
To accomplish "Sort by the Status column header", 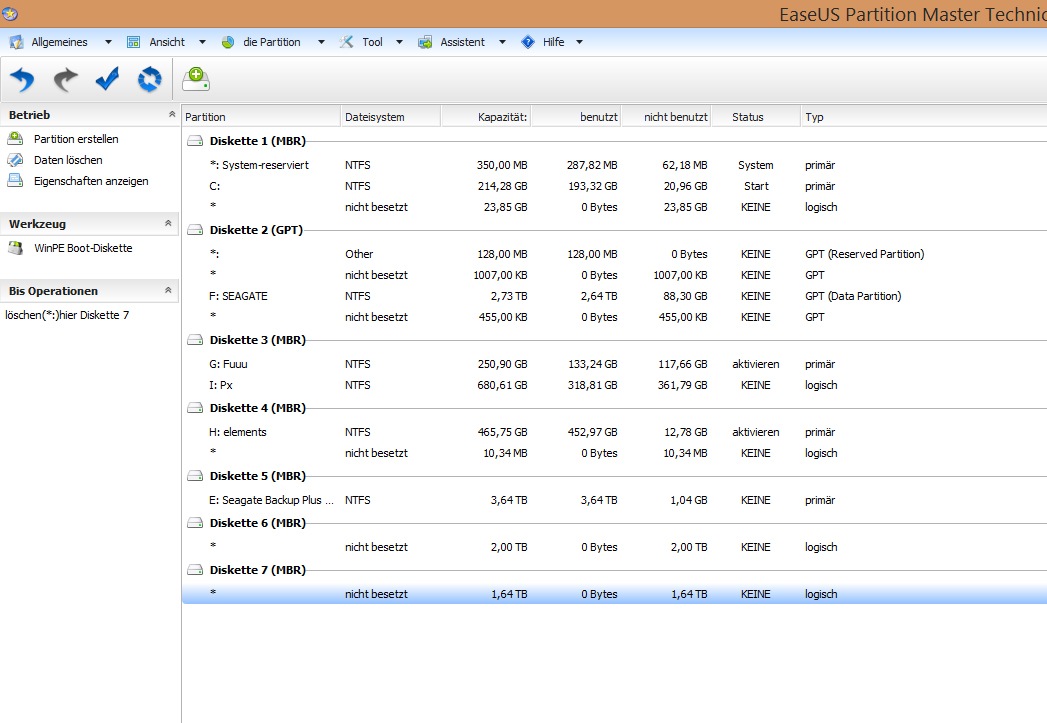I will pyautogui.click(x=756, y=117).
